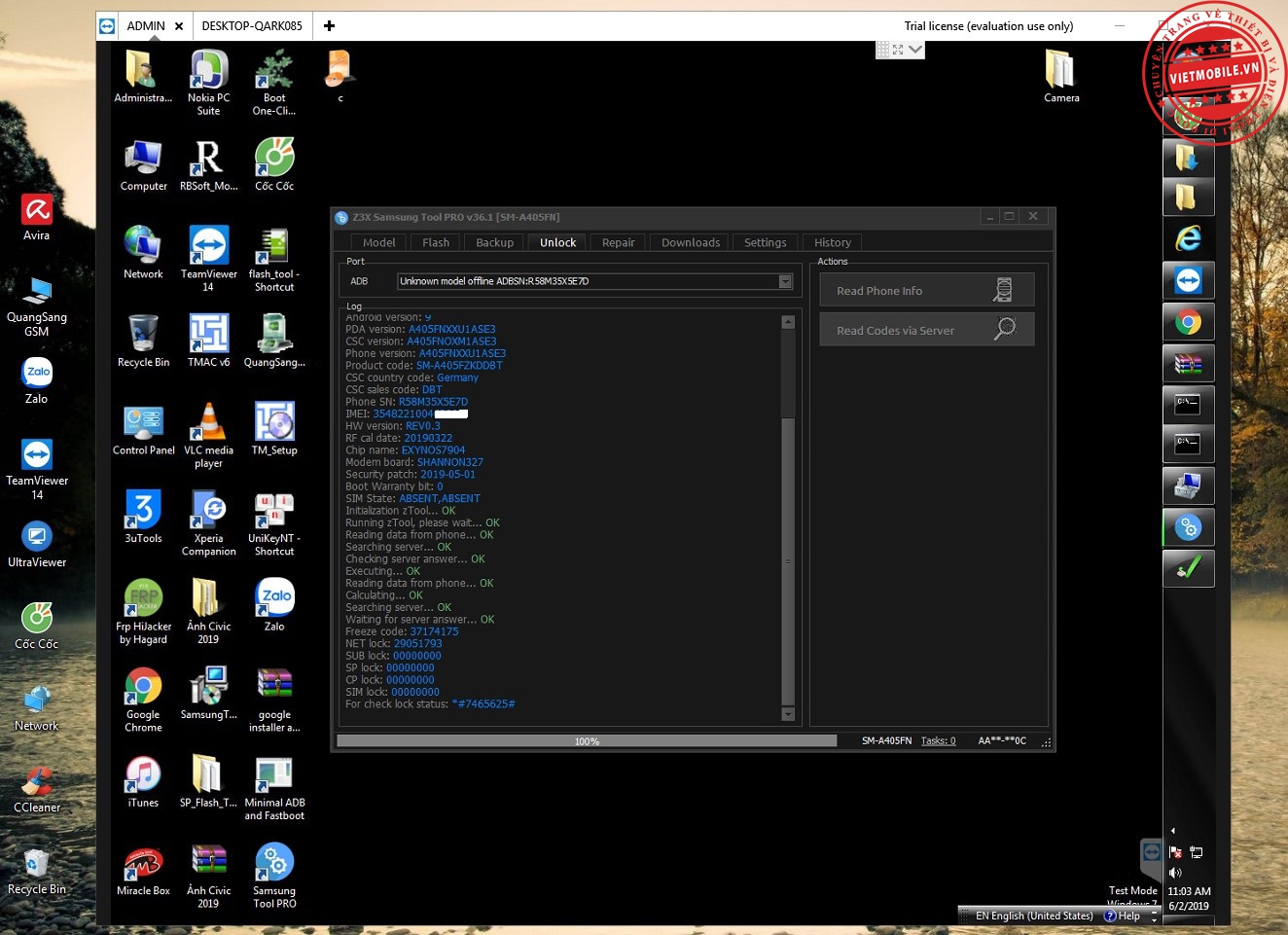Select the TM_Setup desktop icon

tap(274, 429)
